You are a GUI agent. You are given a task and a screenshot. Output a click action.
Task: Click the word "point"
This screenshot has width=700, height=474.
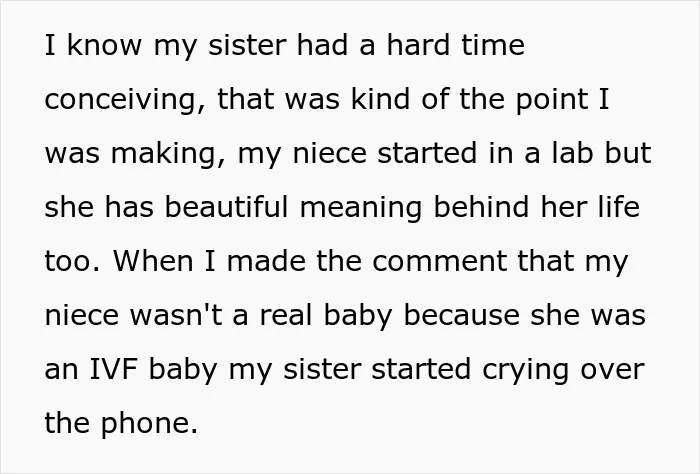click(x=552, y=99)
